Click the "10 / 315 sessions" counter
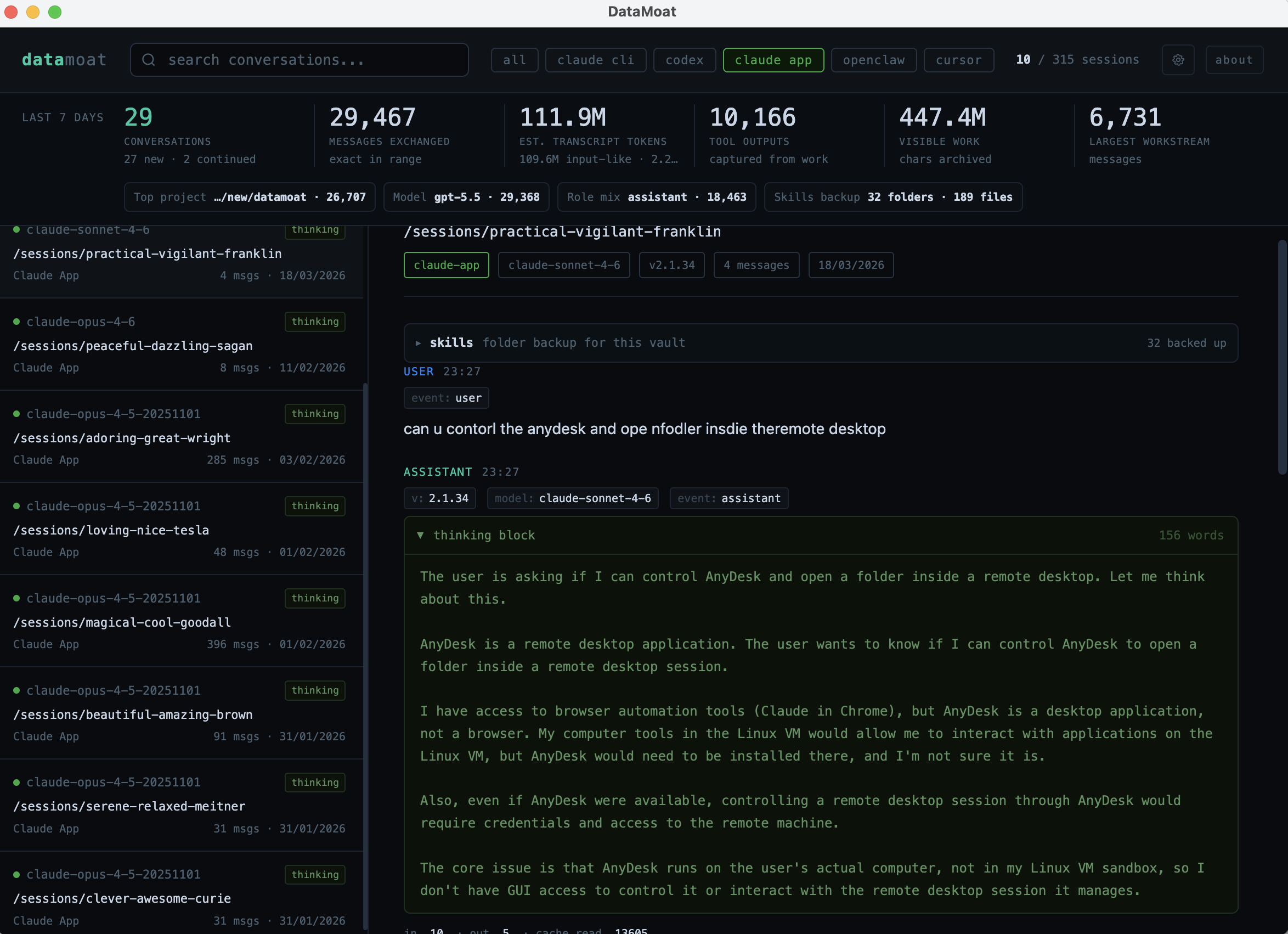1288x934 pixels. (1077, 60)
